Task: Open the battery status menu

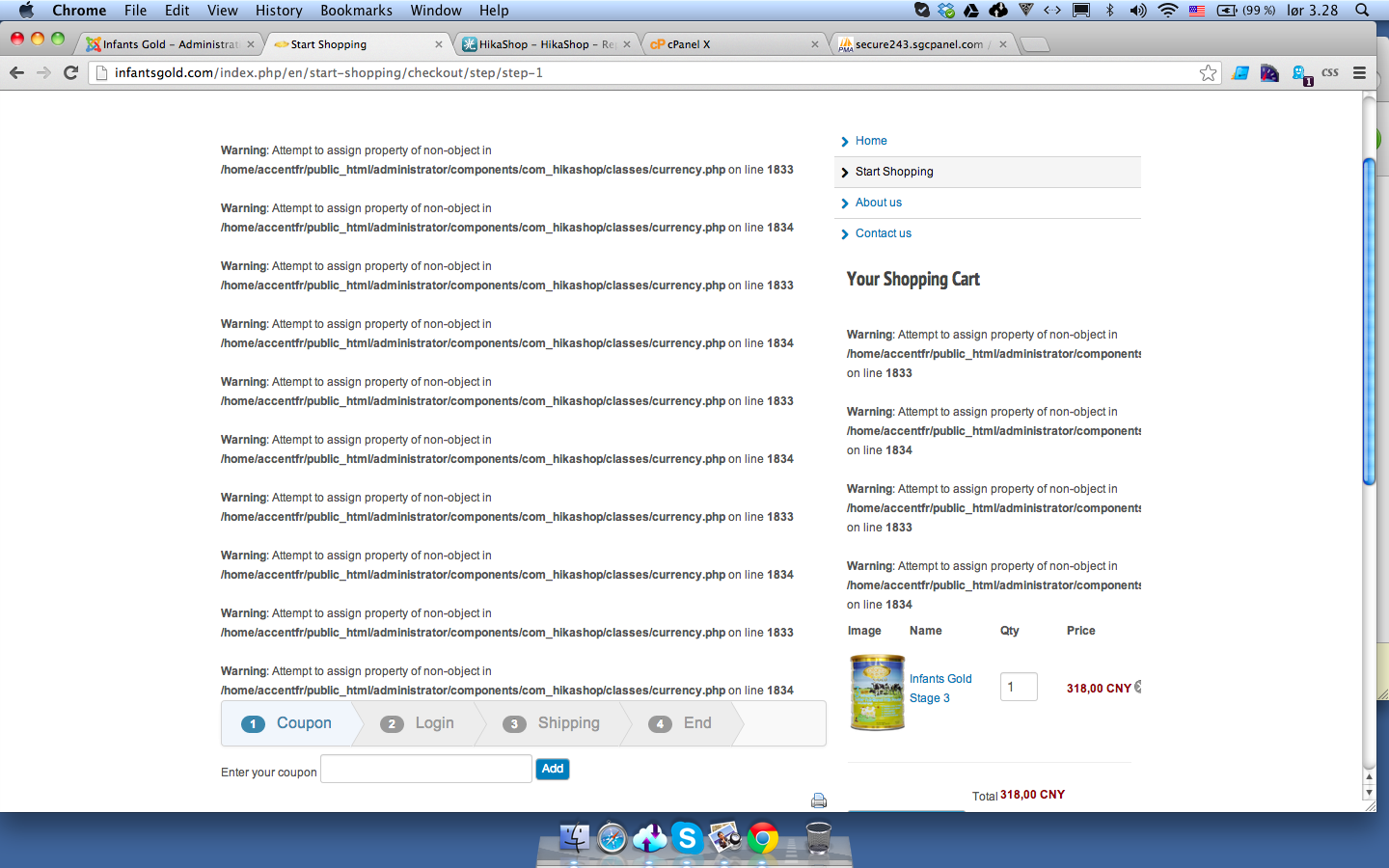Action: click(x=1246, y=11)
